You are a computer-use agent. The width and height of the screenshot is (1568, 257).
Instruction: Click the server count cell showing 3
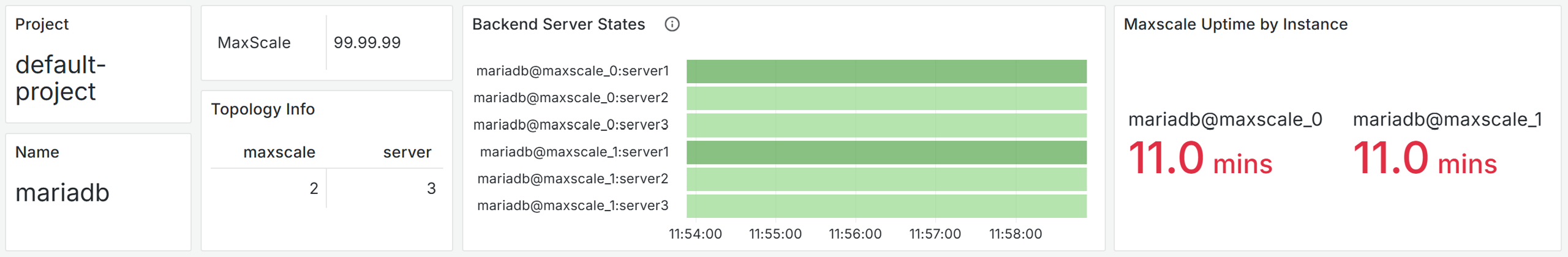(x=431, y=188)
